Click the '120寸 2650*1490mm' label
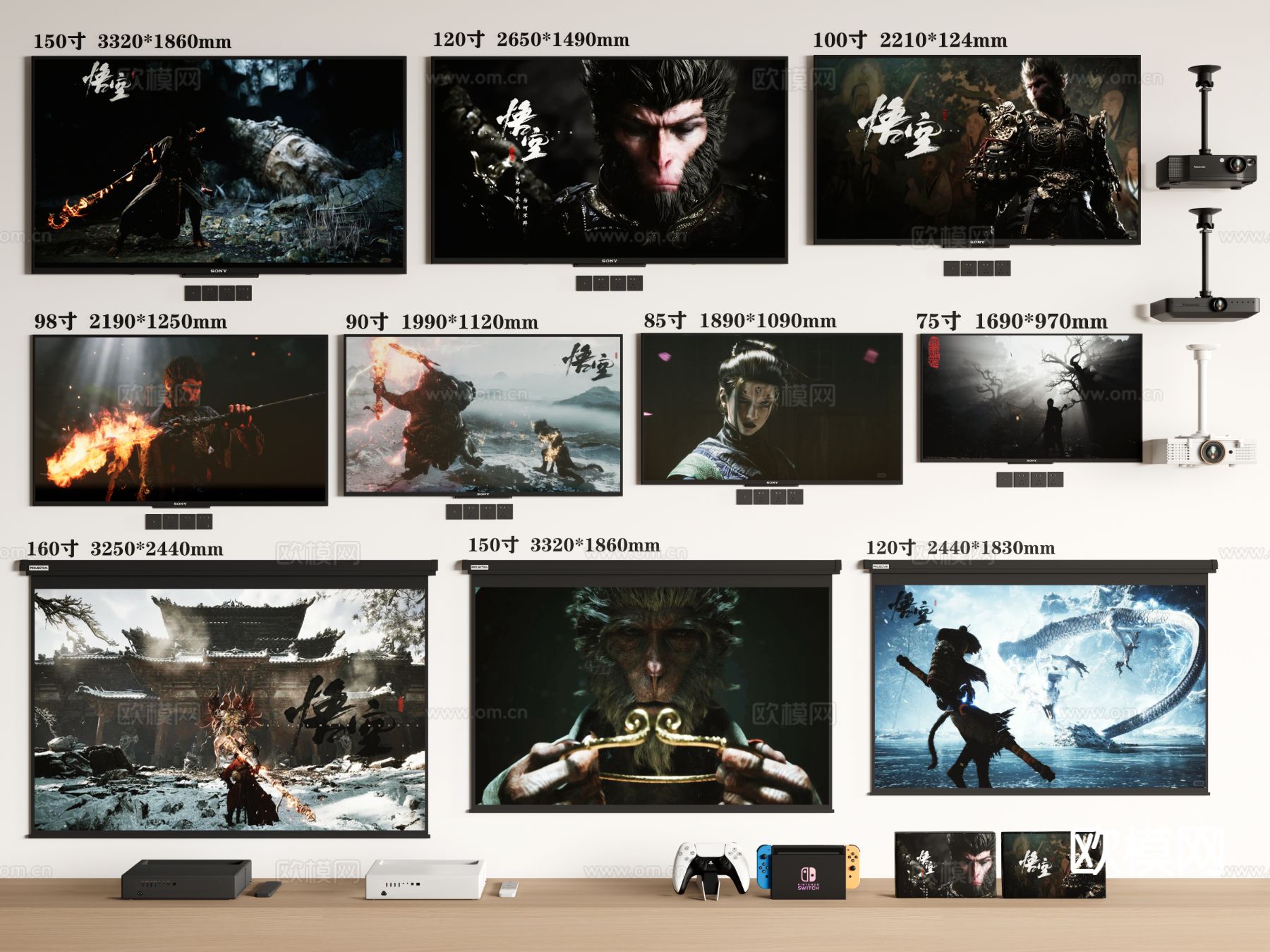1270x952 pixels. [531, 39]
